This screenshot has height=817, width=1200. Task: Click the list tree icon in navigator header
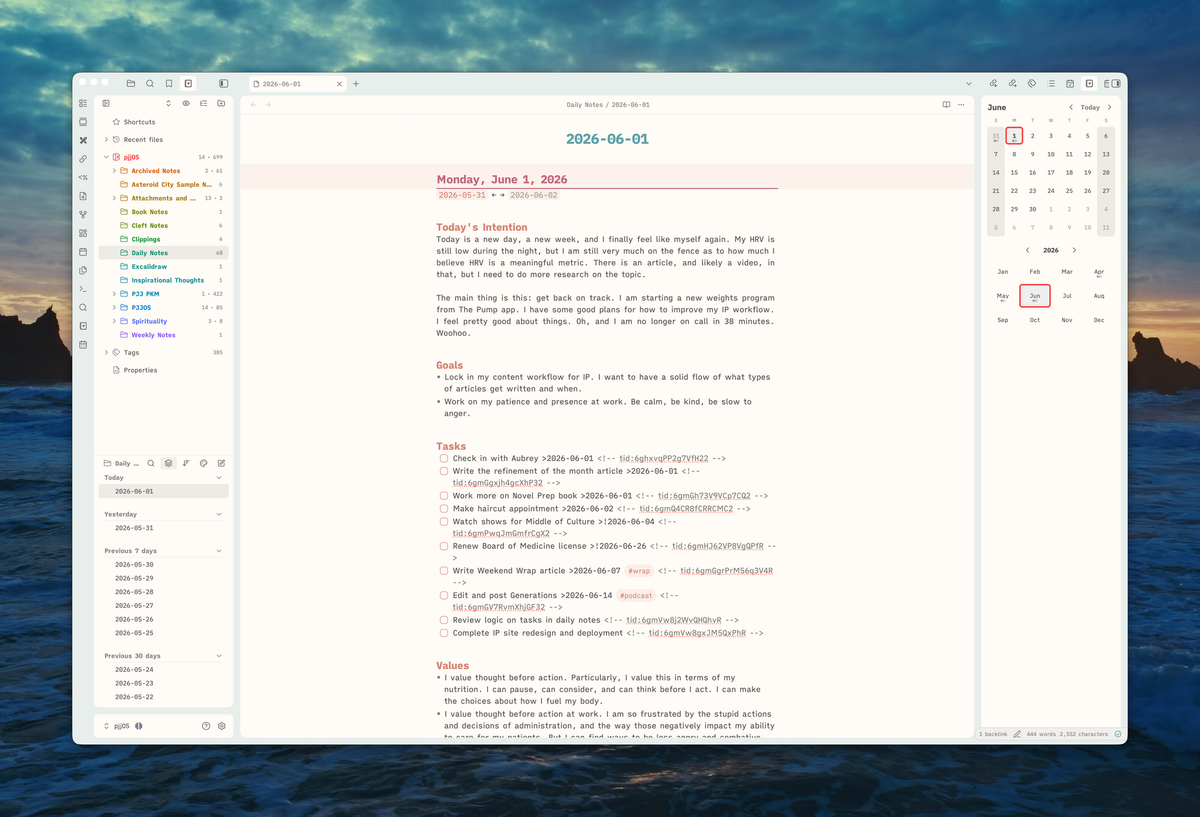[203, 103]
